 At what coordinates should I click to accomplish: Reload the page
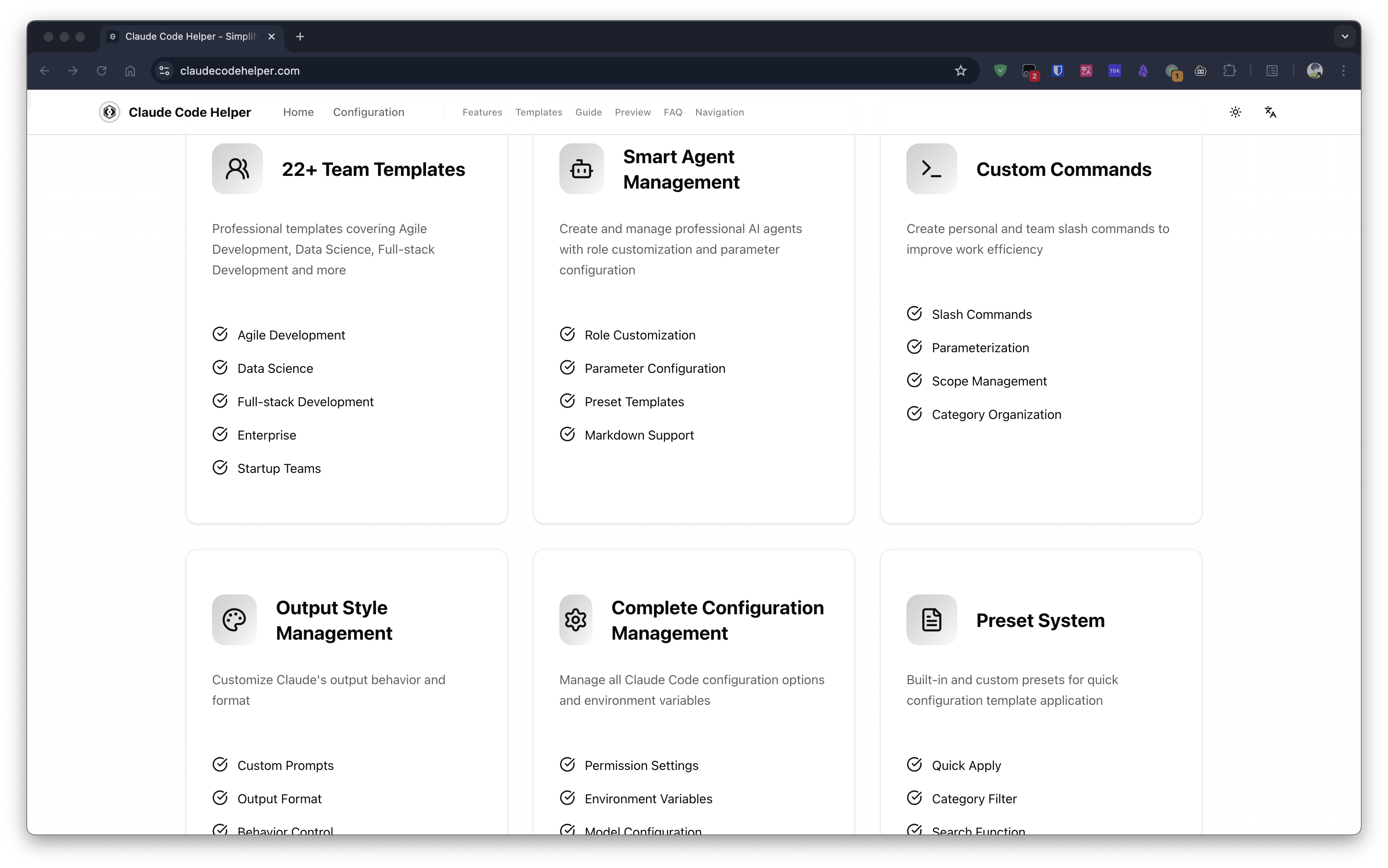(x=102, y=71)
